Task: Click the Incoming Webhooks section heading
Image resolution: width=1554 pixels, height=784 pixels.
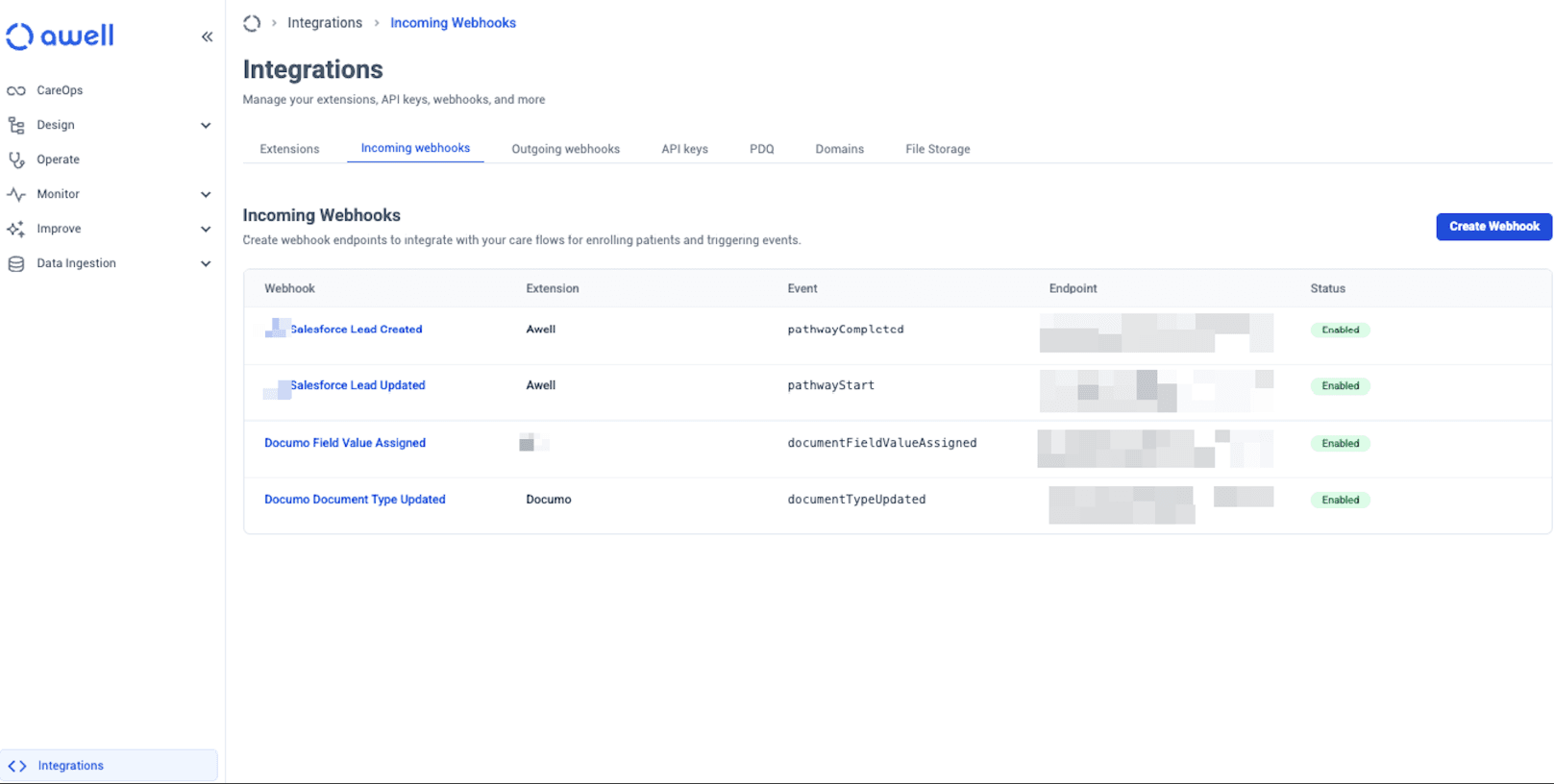Action: point(321,215)
